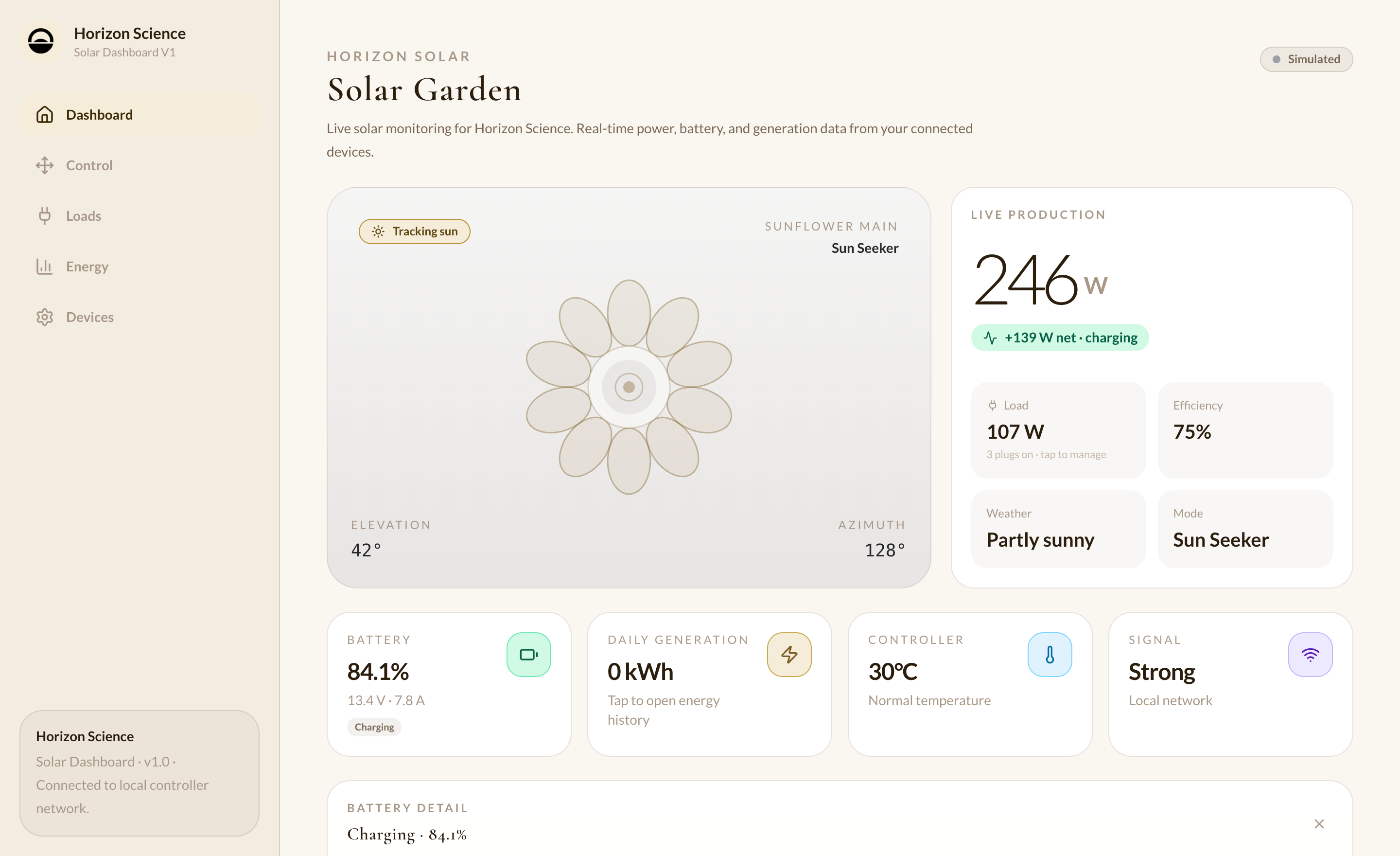1400x856 pixels.
Task: Click the plug icon beside Load
Action: [x=993, y=405]
